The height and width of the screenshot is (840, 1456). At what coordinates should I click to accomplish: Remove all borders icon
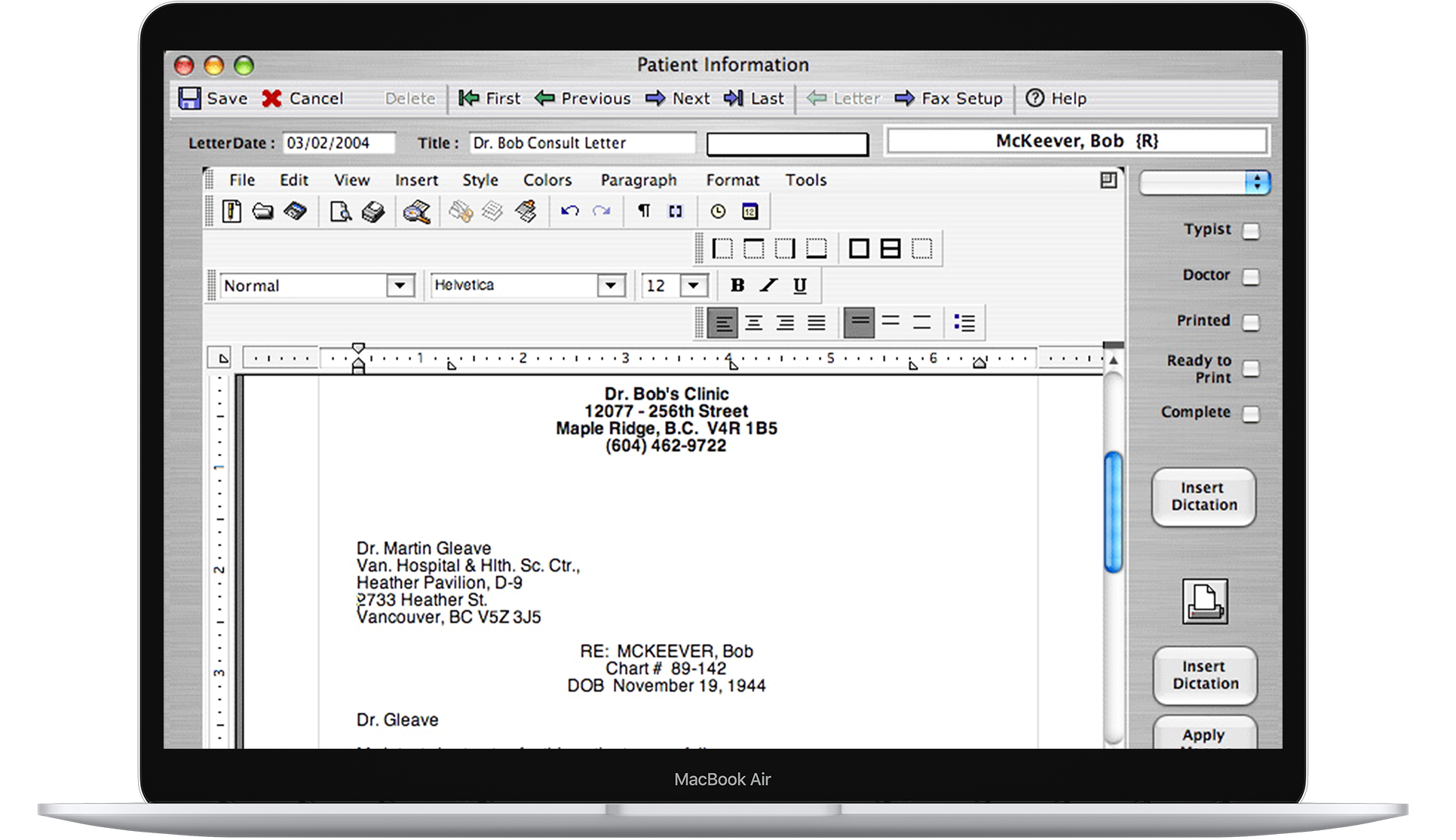click(922, 249)
